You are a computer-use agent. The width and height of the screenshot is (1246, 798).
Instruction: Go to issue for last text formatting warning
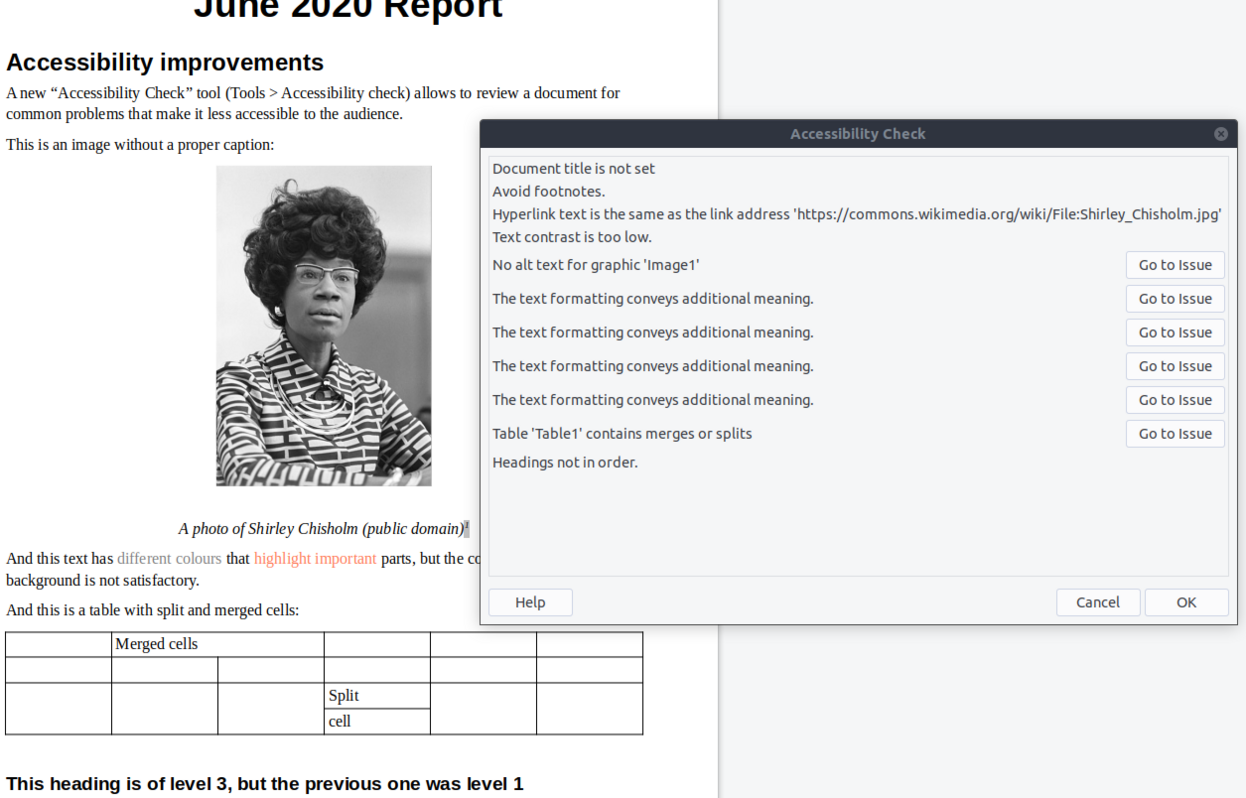pos(1174,400)
